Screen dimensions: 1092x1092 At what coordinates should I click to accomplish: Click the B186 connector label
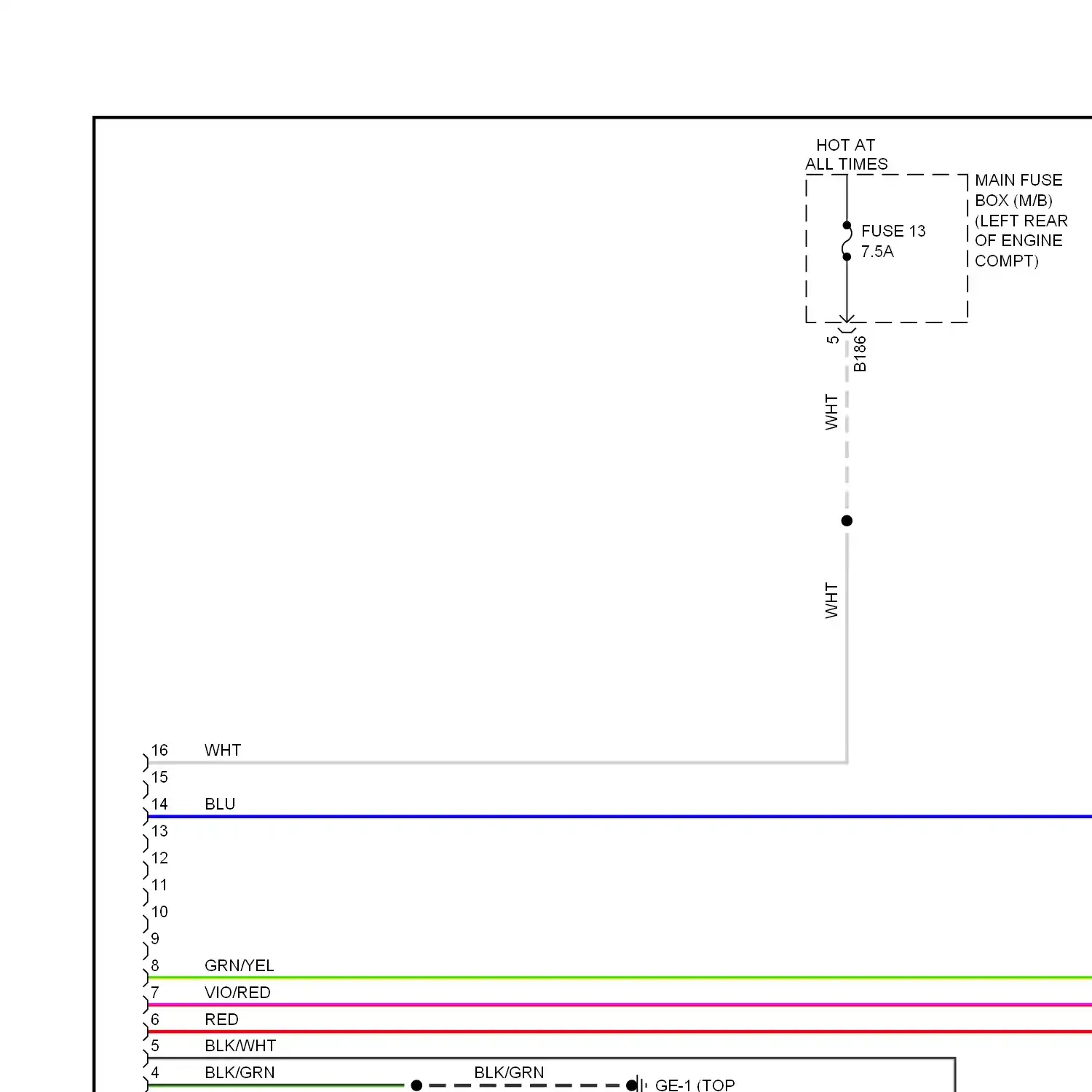click(x=860, y=354)
